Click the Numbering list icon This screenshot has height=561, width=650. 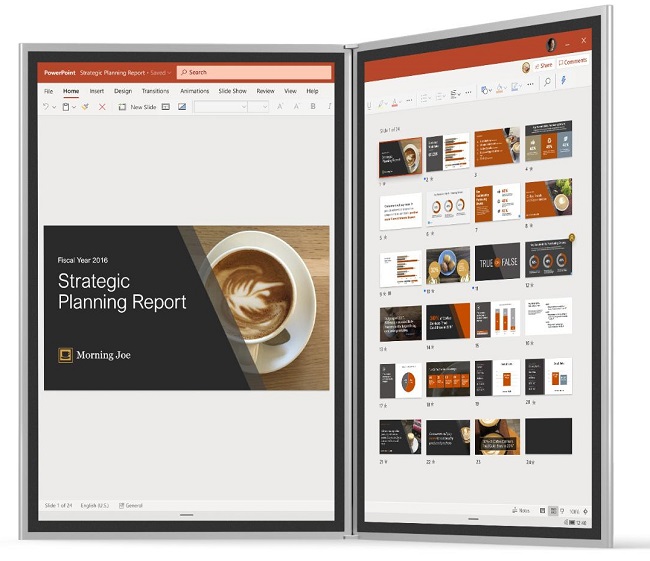coord(439,96)
